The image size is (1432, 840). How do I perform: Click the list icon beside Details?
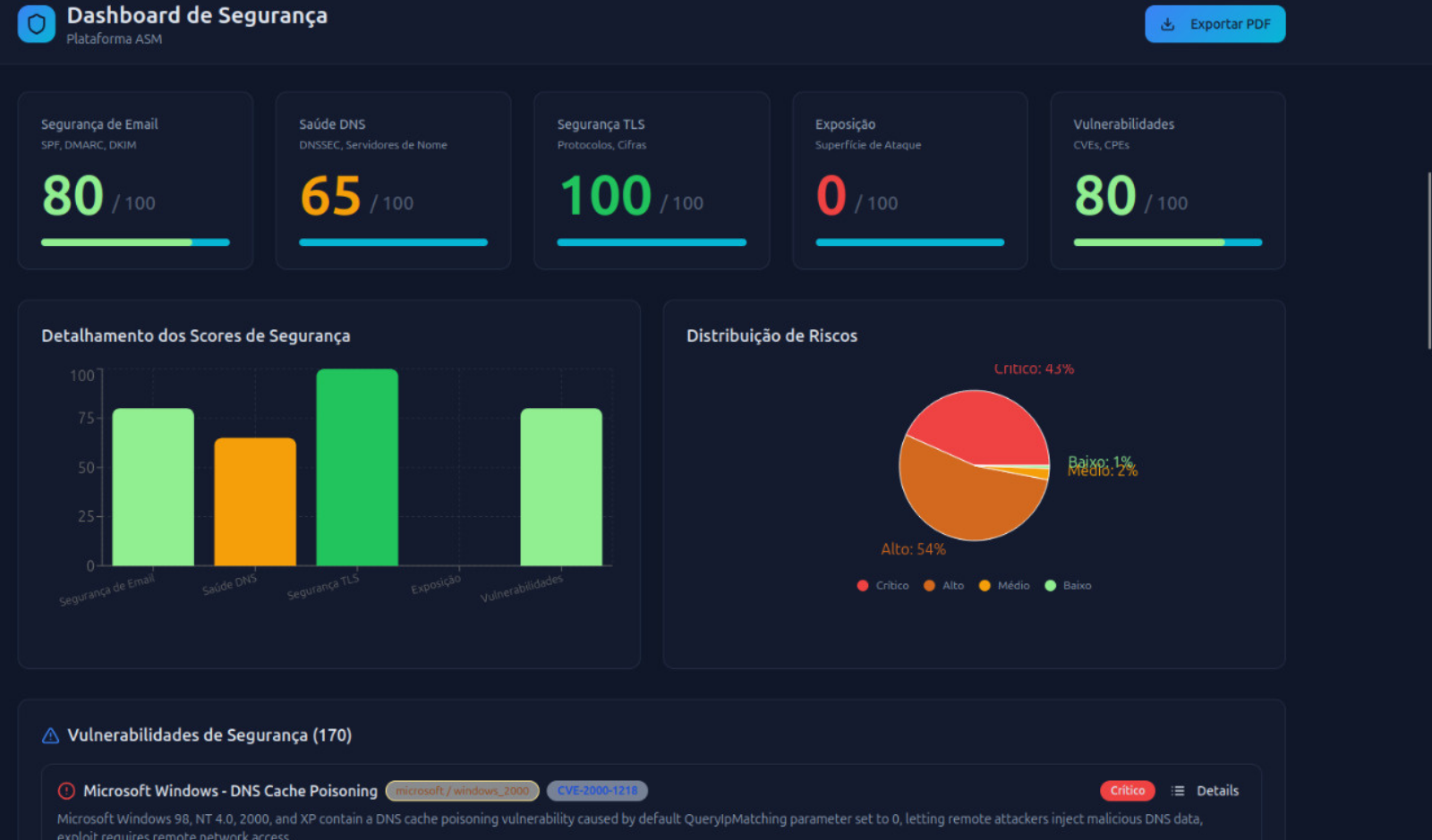click(1177, 791)
